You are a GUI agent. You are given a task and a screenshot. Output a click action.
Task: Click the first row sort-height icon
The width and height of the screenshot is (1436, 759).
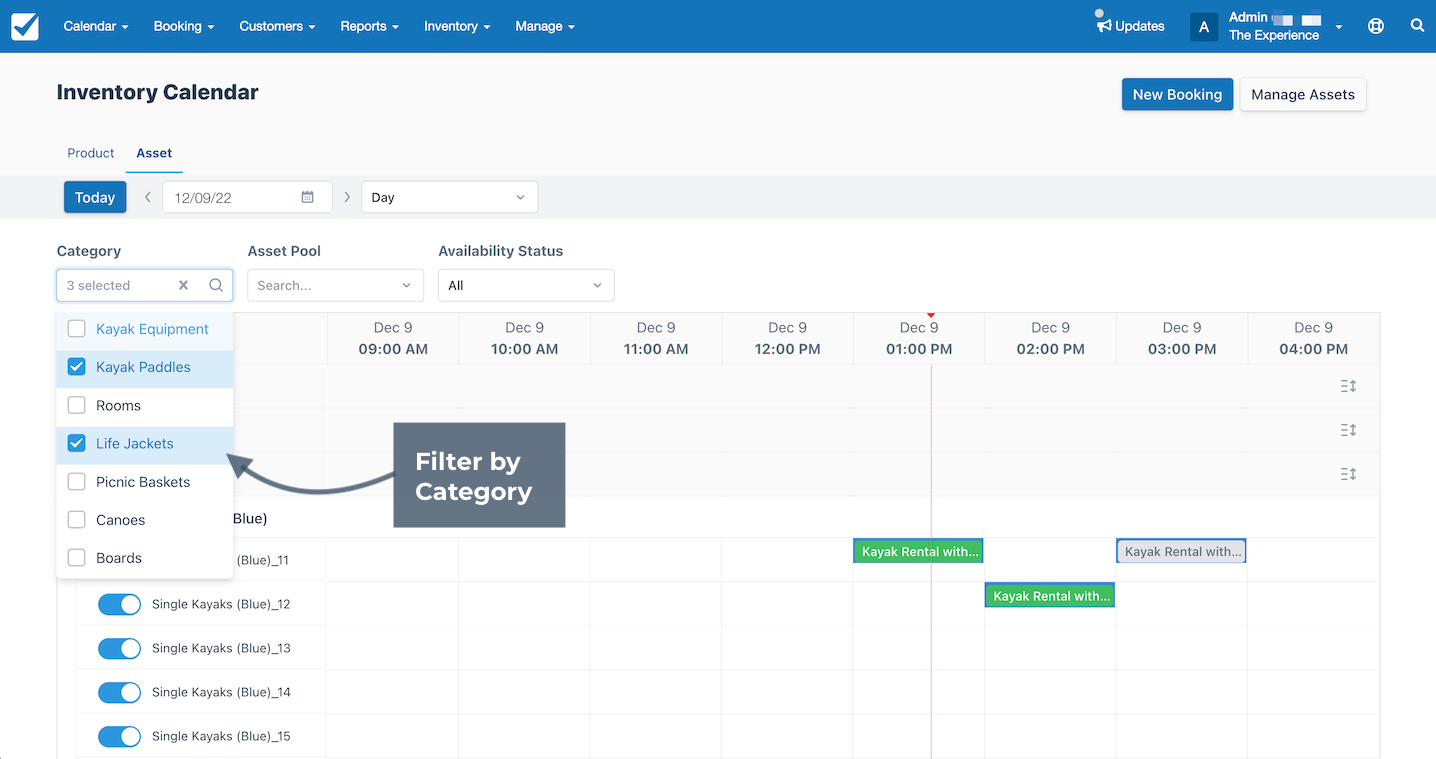(x=1348, y=386)
